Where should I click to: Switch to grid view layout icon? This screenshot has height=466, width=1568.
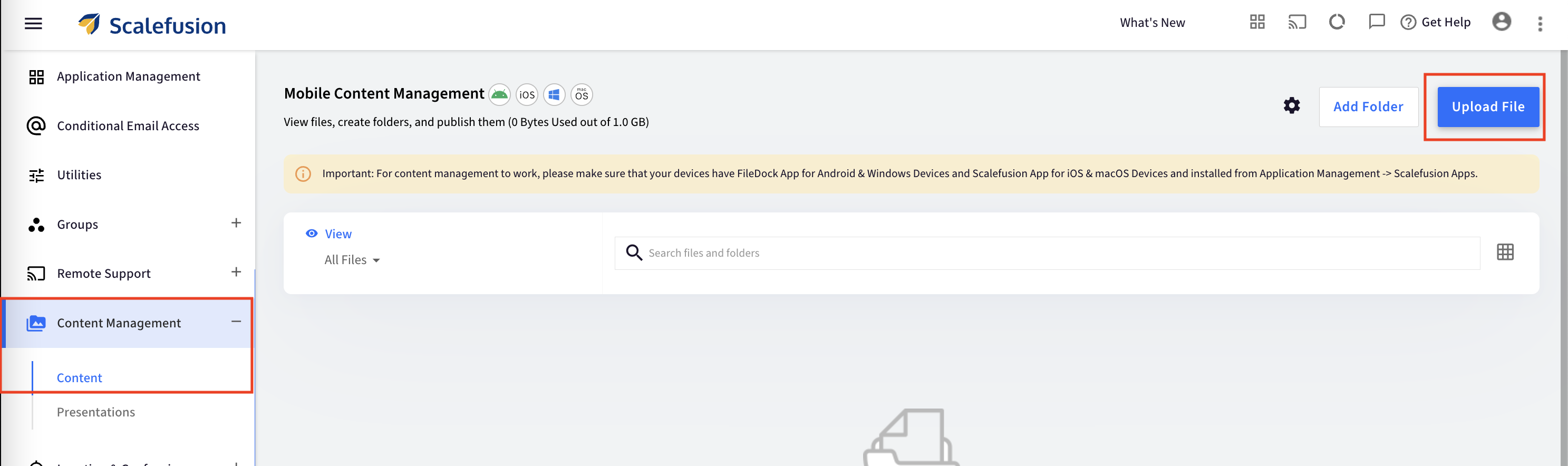[x=1505, y=252]
